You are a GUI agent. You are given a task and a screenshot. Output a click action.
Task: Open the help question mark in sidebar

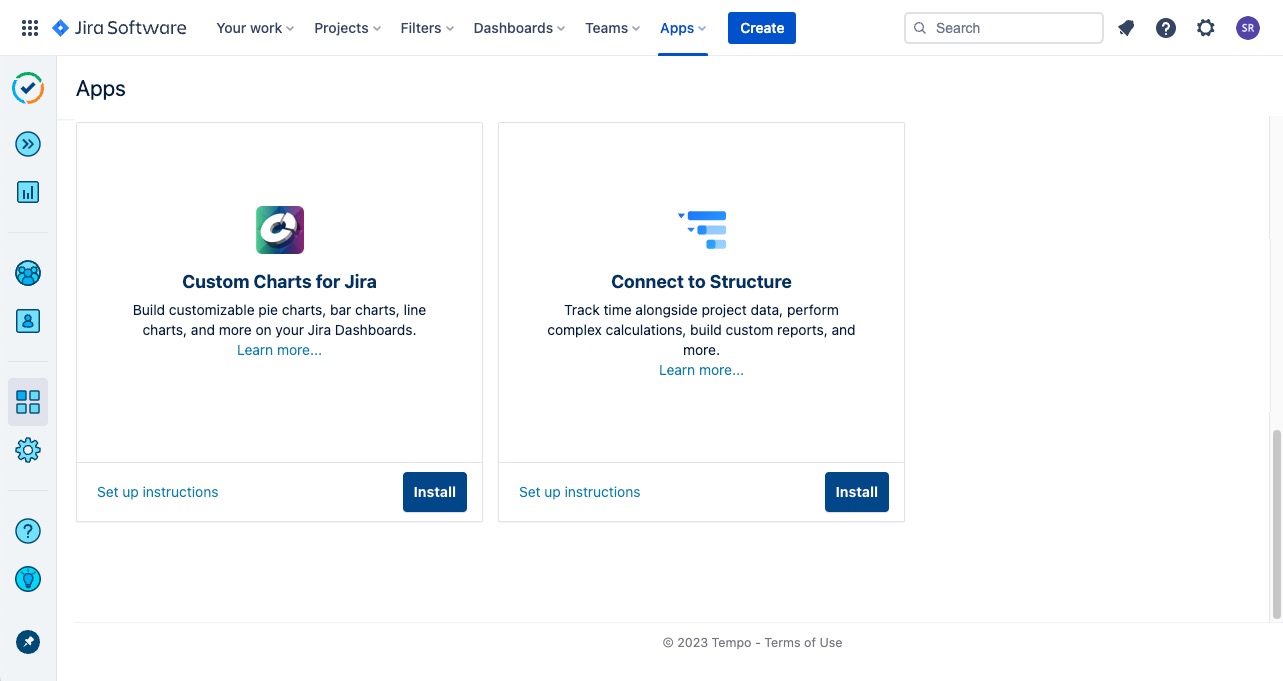[27, 531]
